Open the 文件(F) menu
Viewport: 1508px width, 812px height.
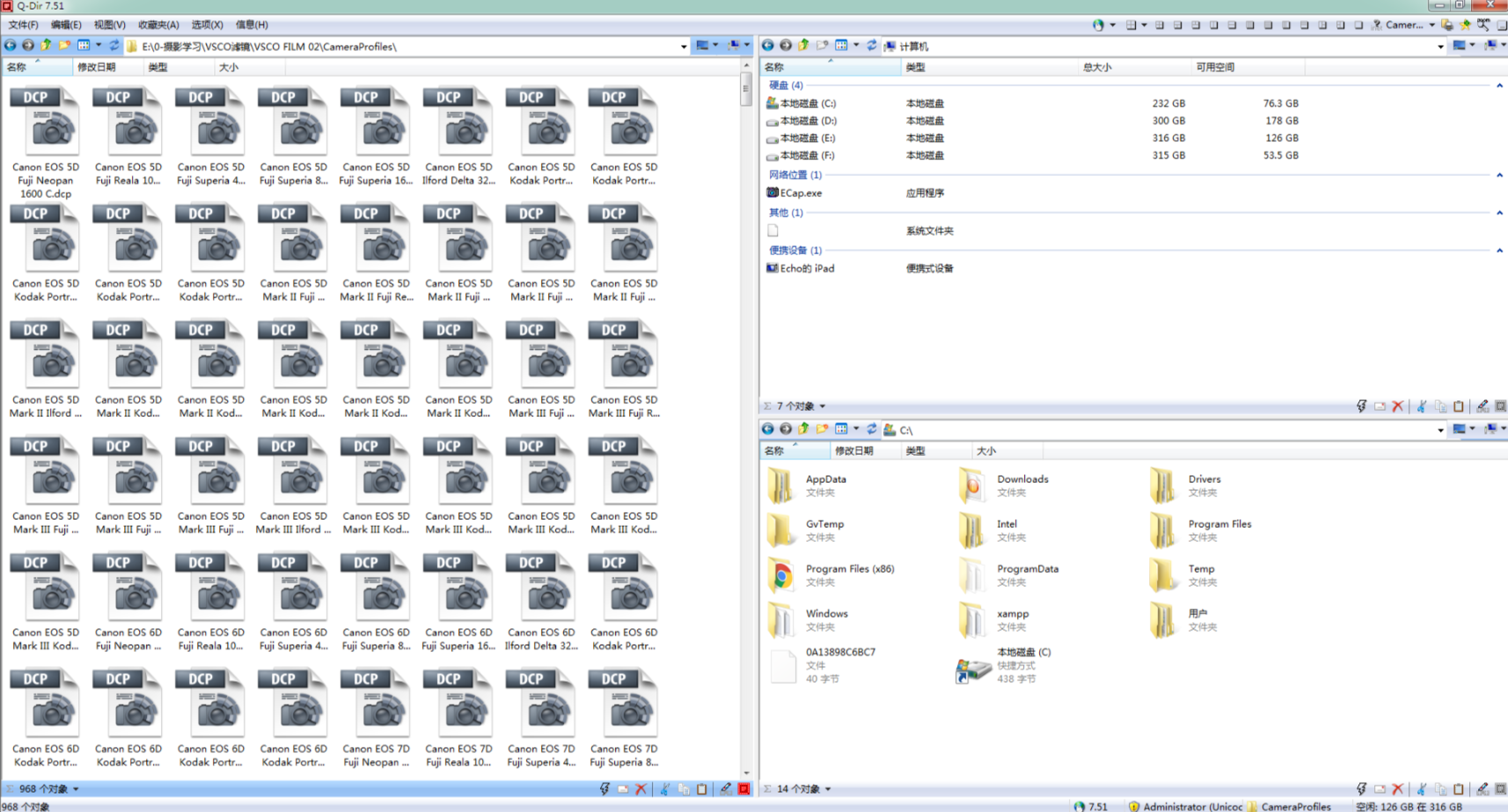(x=23, y=25)
